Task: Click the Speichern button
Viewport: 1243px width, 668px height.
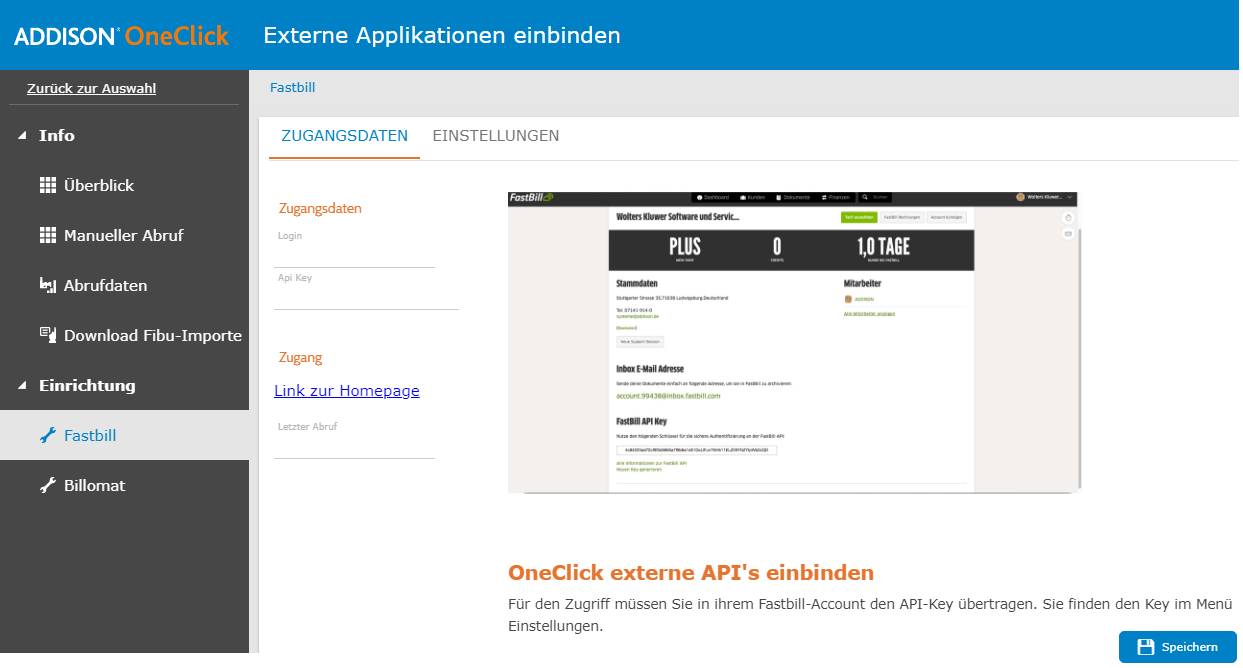Action: 1178,647
